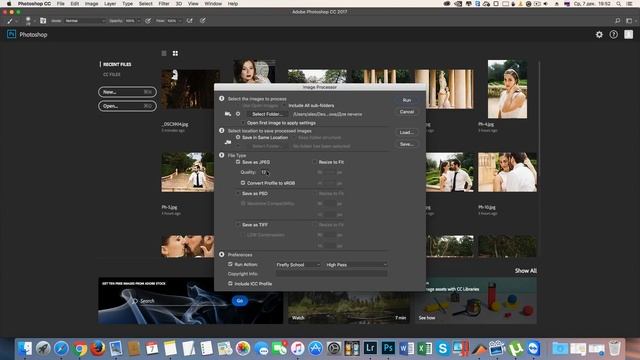The height and width of the screenshot is (360, 640).
Task: Open the Filter menu
Action: 164,4
